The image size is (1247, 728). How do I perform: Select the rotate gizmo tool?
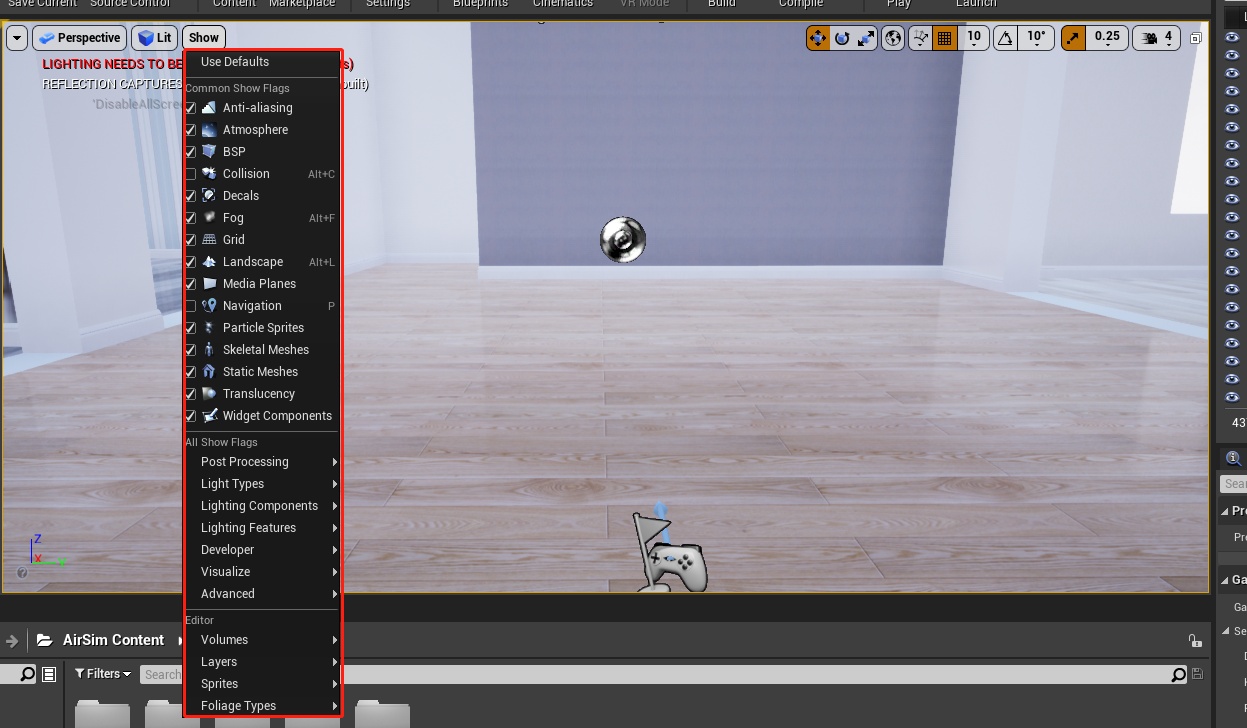point(842,38)
